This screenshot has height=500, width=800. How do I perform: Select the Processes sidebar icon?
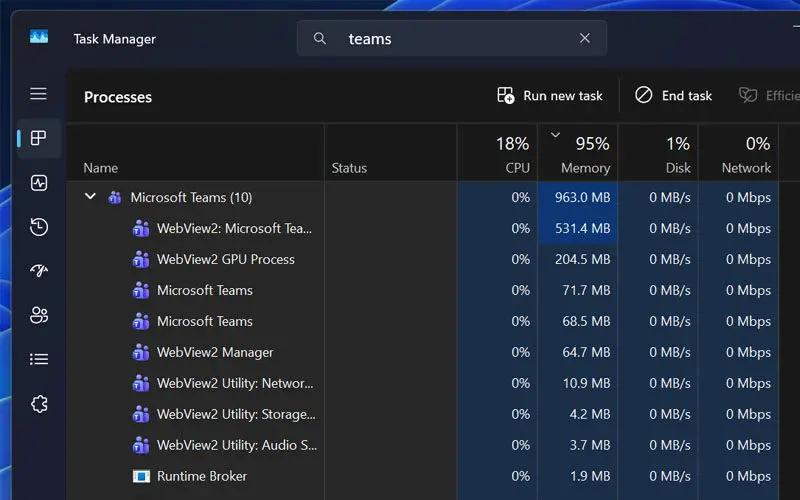click(39, 138)
